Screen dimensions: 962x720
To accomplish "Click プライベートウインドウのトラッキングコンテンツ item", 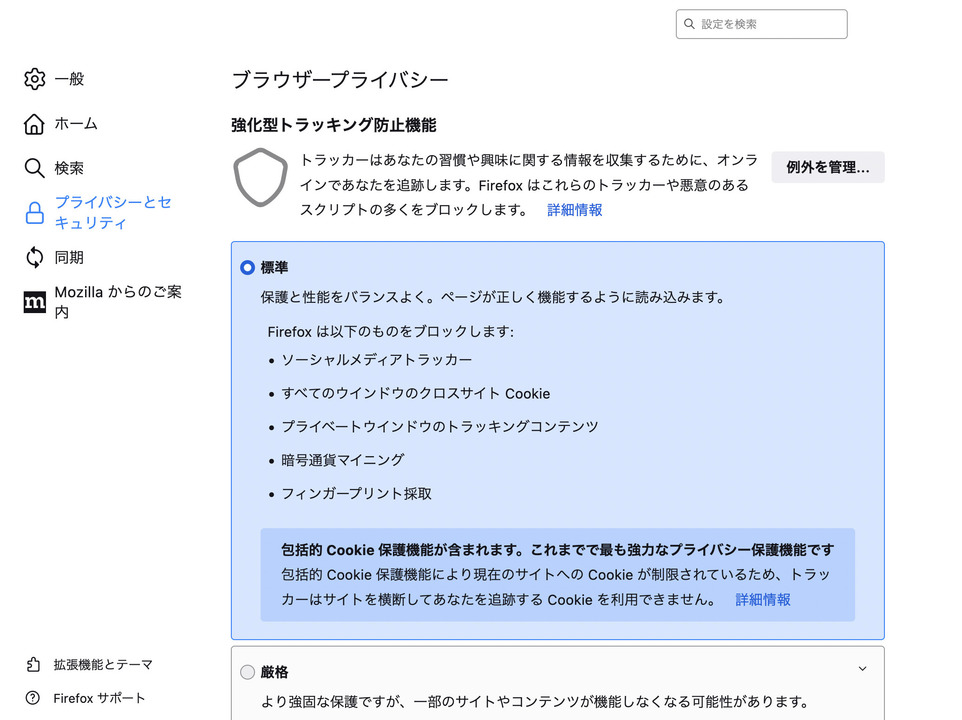I will pyautogui.click(x=439, y=427).
